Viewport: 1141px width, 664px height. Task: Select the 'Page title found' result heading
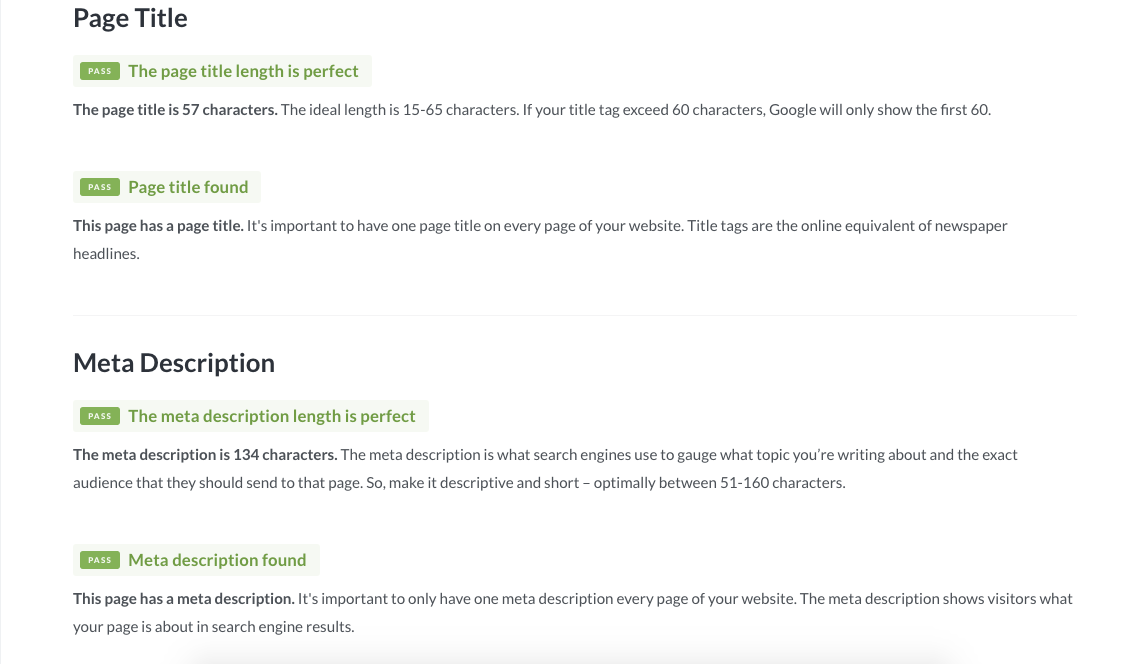[188, 187]
